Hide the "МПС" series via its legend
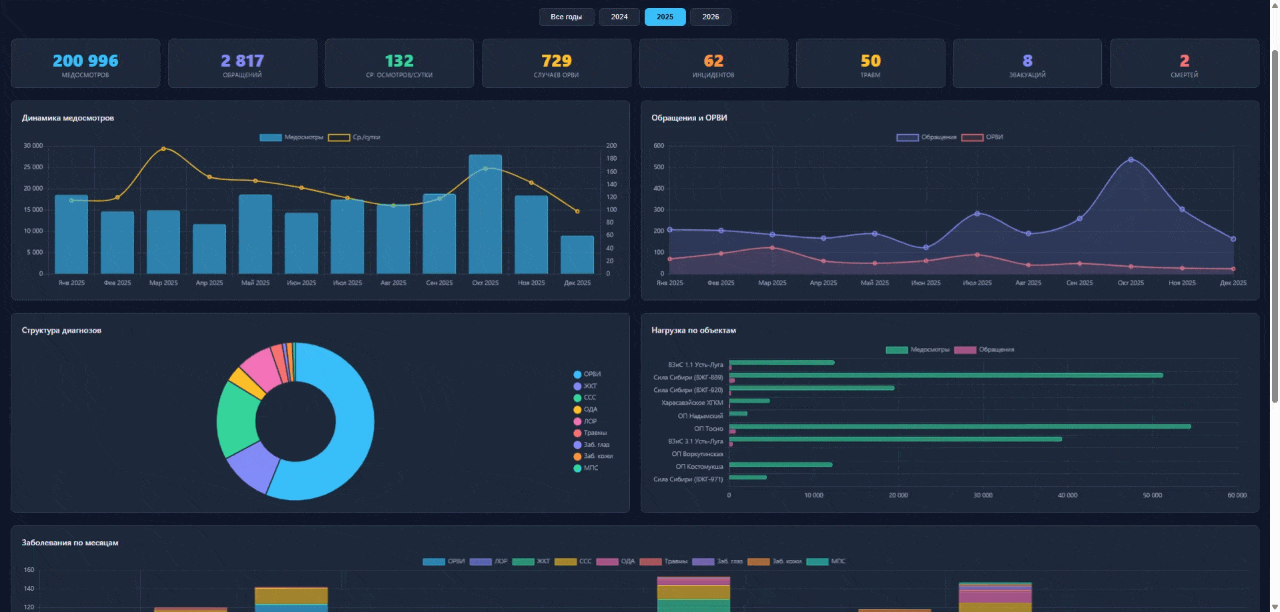Image resolution: width=1280 pixels, height=612 pixels. (838, 561)
